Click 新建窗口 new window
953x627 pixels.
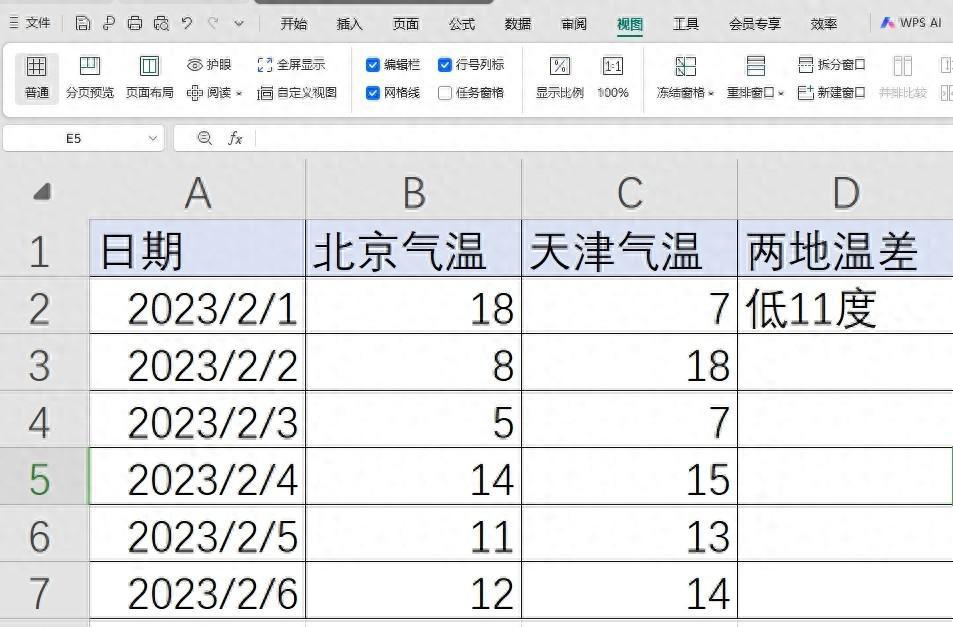[831, 93]
